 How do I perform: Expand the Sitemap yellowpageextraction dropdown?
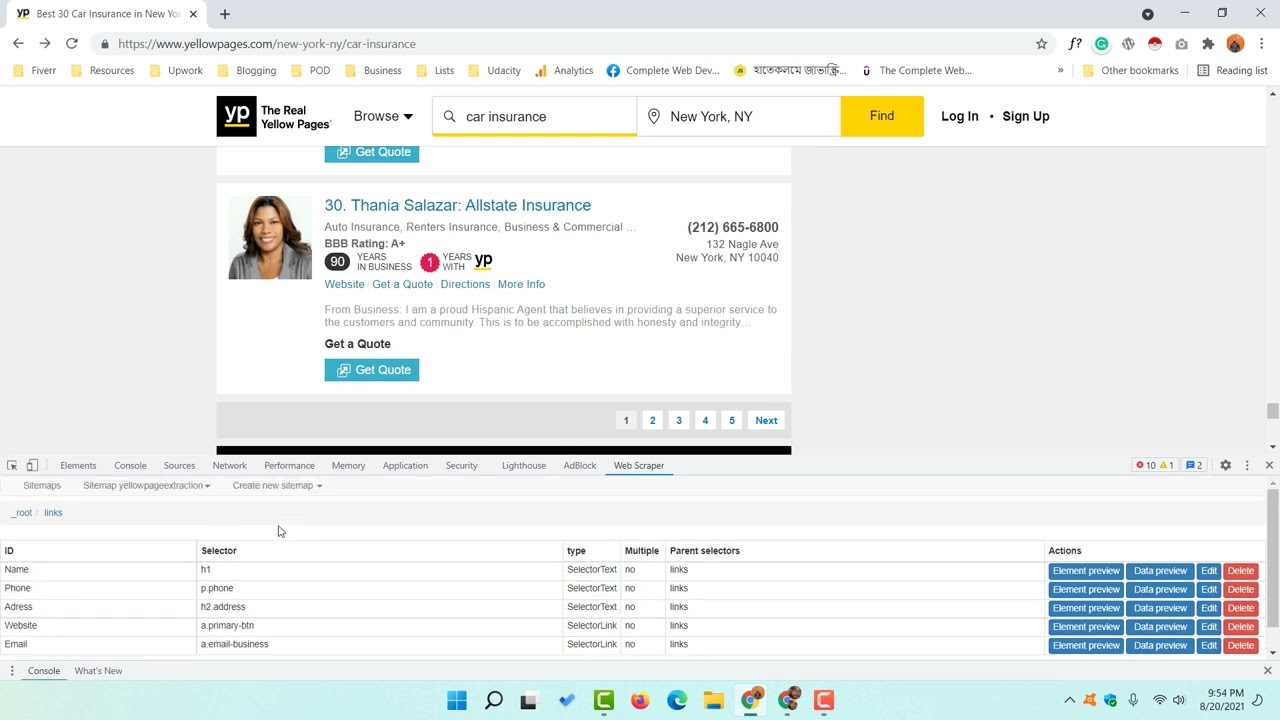pyautogui.click(x=146, y=486)
